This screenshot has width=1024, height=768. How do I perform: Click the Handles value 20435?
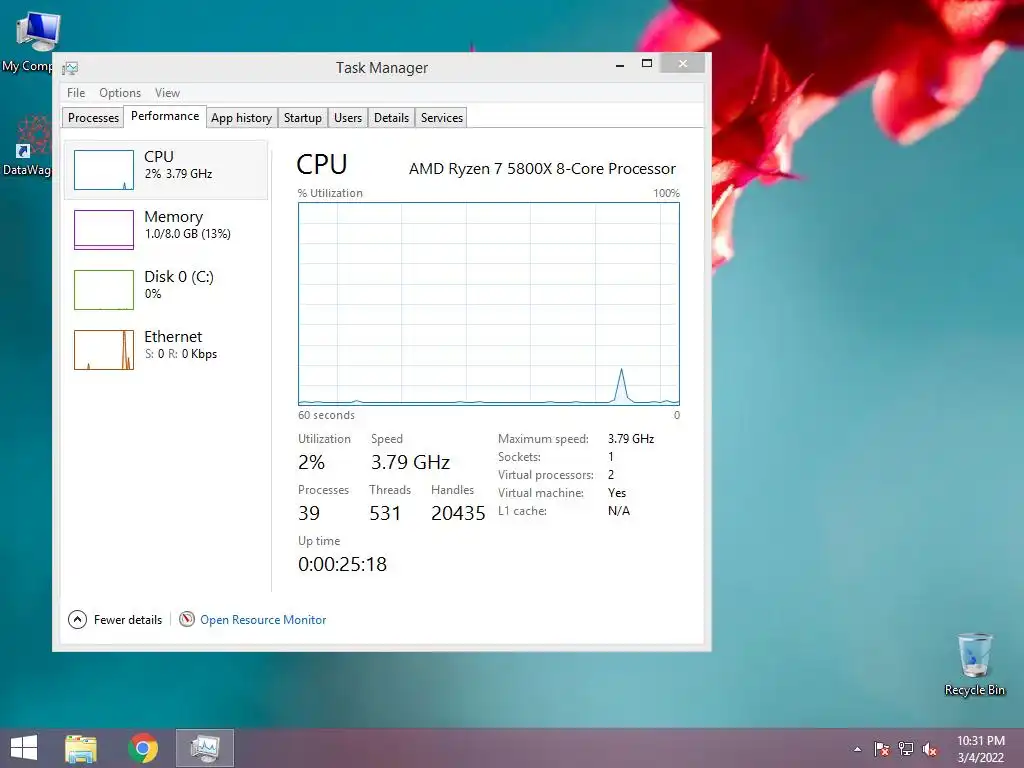[x=458, y=513]
